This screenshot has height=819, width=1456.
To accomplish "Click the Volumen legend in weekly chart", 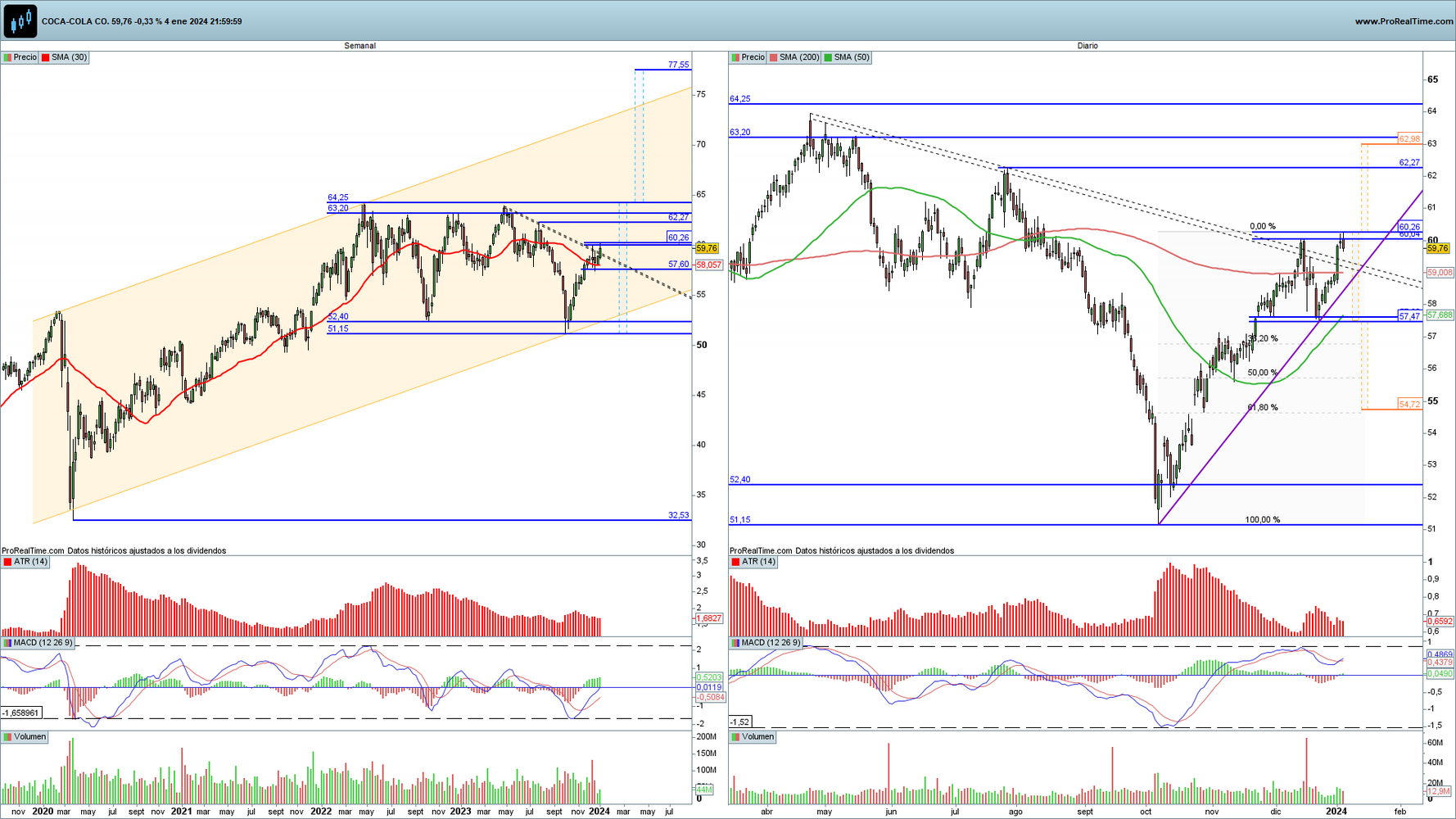I will point(25,737).
